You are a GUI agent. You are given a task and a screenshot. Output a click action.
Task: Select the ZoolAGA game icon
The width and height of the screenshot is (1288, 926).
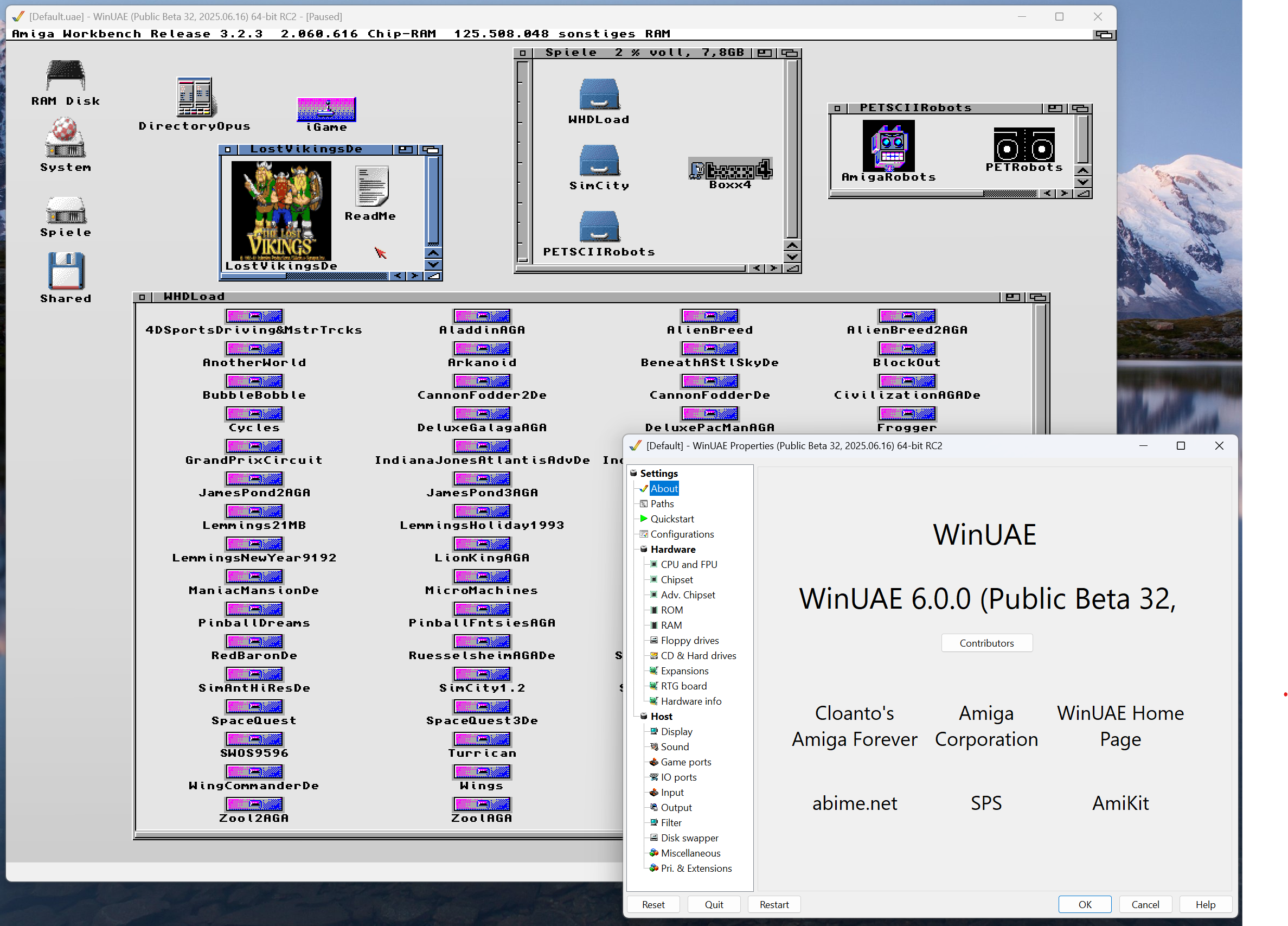(482, 804)
